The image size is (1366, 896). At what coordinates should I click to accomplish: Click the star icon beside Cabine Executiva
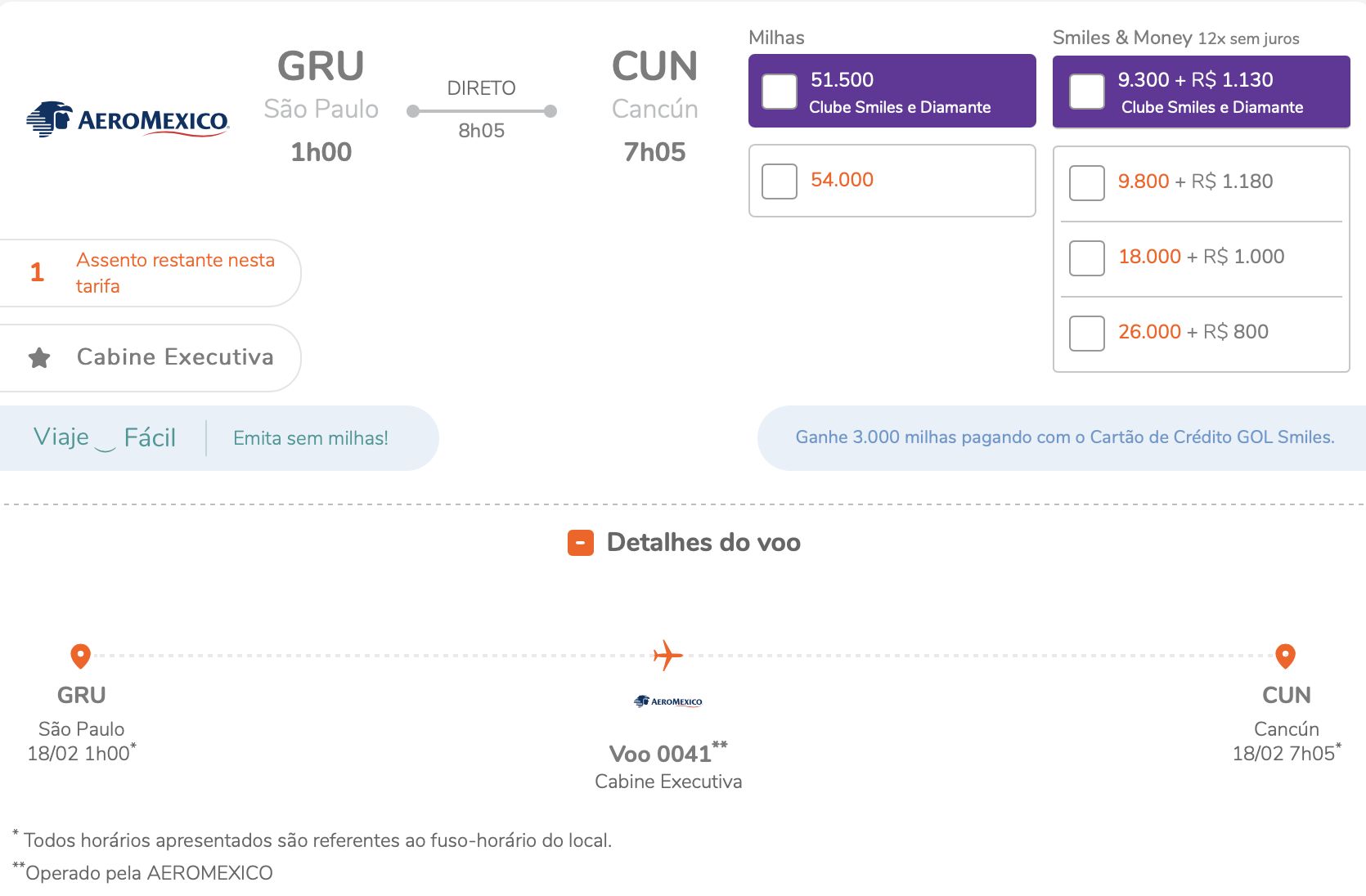tap(39, 357)
